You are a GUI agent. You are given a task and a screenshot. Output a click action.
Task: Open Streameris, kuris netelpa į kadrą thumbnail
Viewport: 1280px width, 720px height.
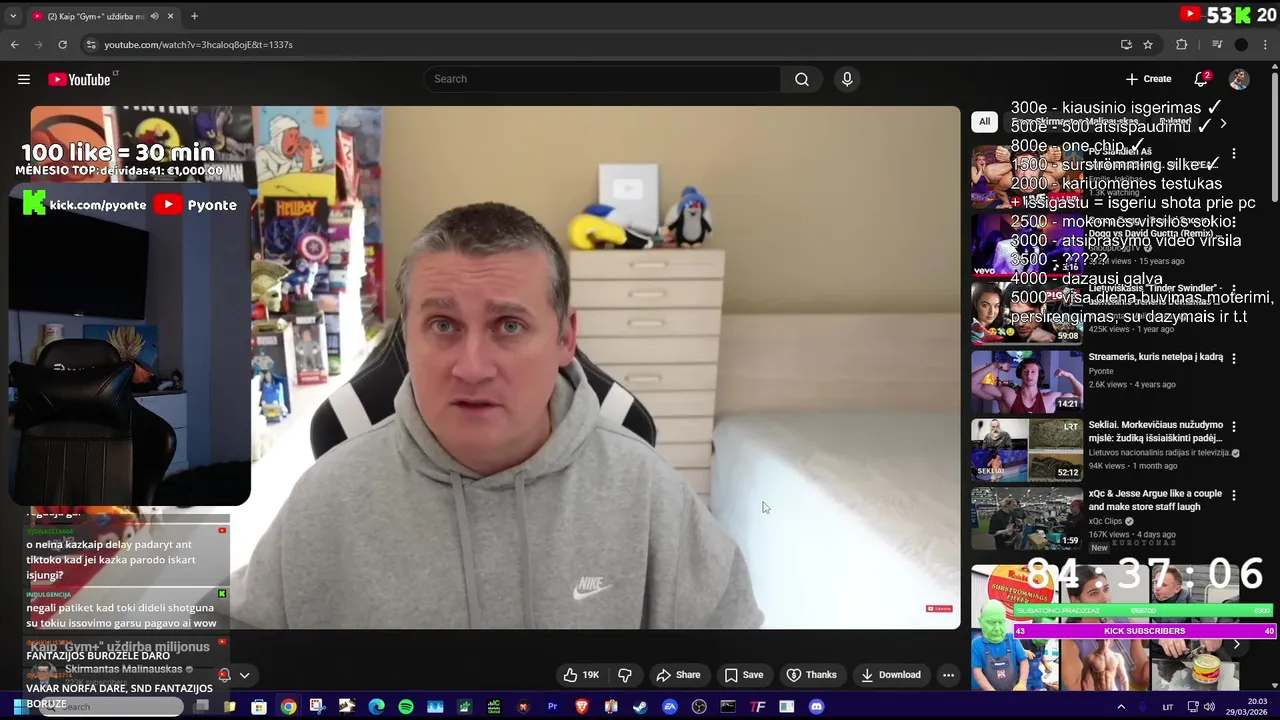pos(1027,381)
